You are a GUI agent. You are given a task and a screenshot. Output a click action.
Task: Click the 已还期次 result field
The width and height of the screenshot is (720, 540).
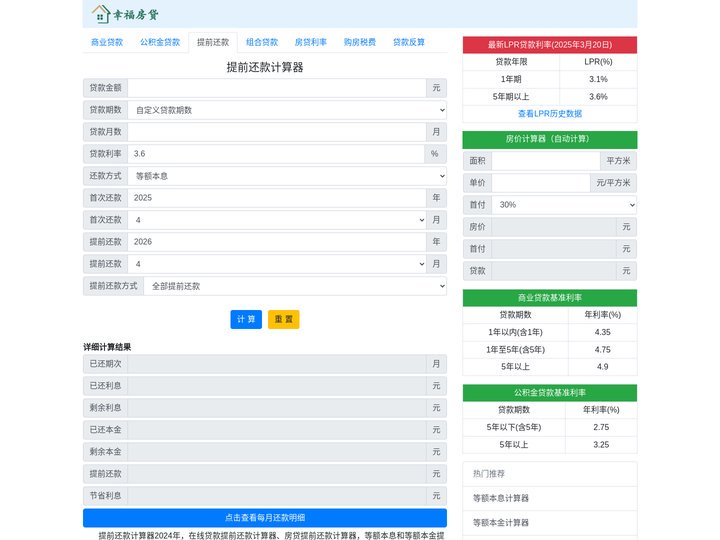pyautogui.click(x=277, y=364)
